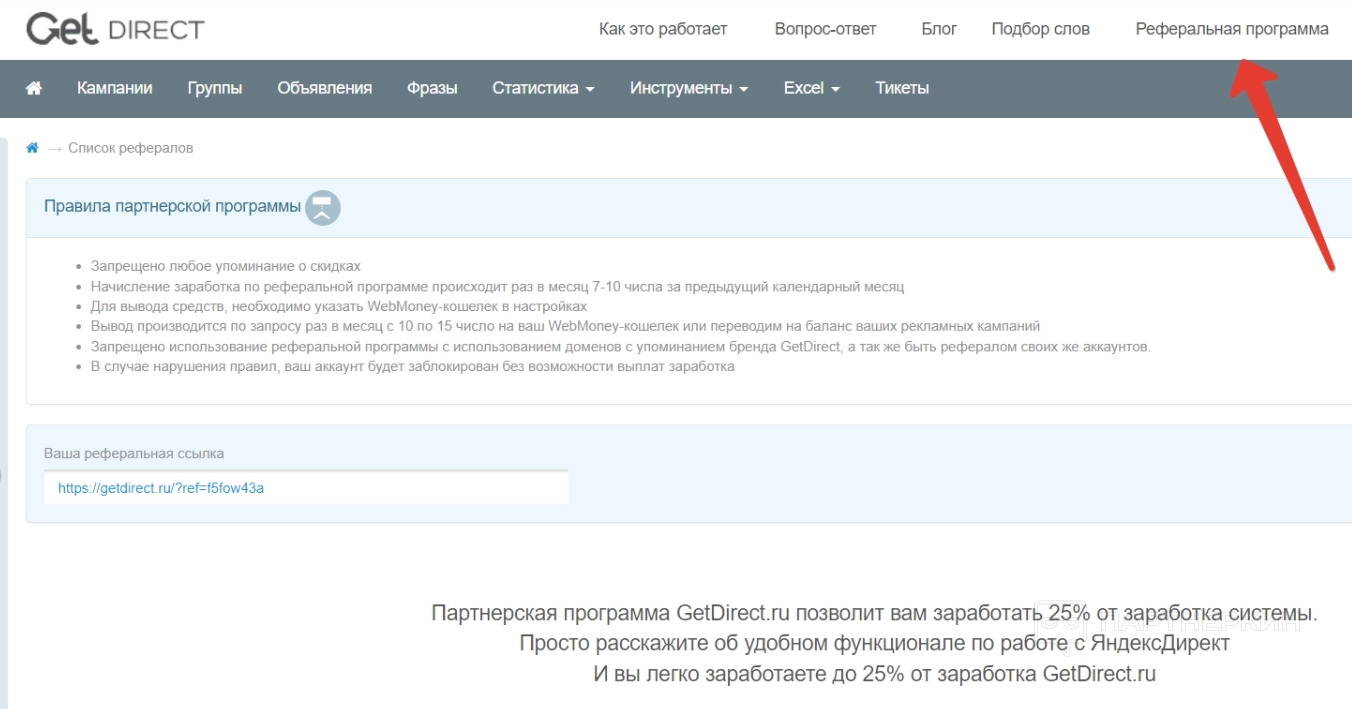Screen dimensions: 1352x709
Task: Visit the Вопрос-ответ page
Action: point(826,29)
